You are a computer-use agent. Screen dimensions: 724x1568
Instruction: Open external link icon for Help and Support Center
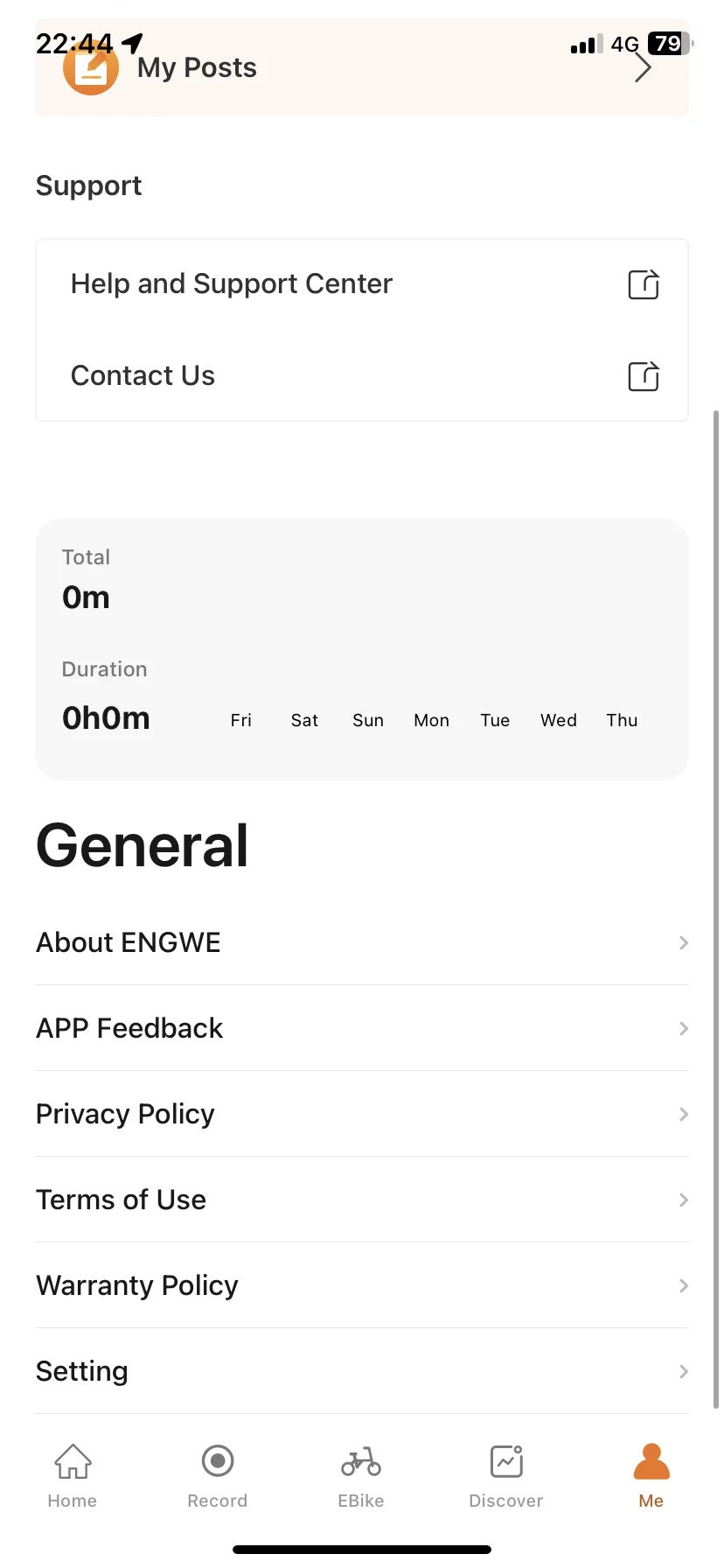tap(644, 284)
